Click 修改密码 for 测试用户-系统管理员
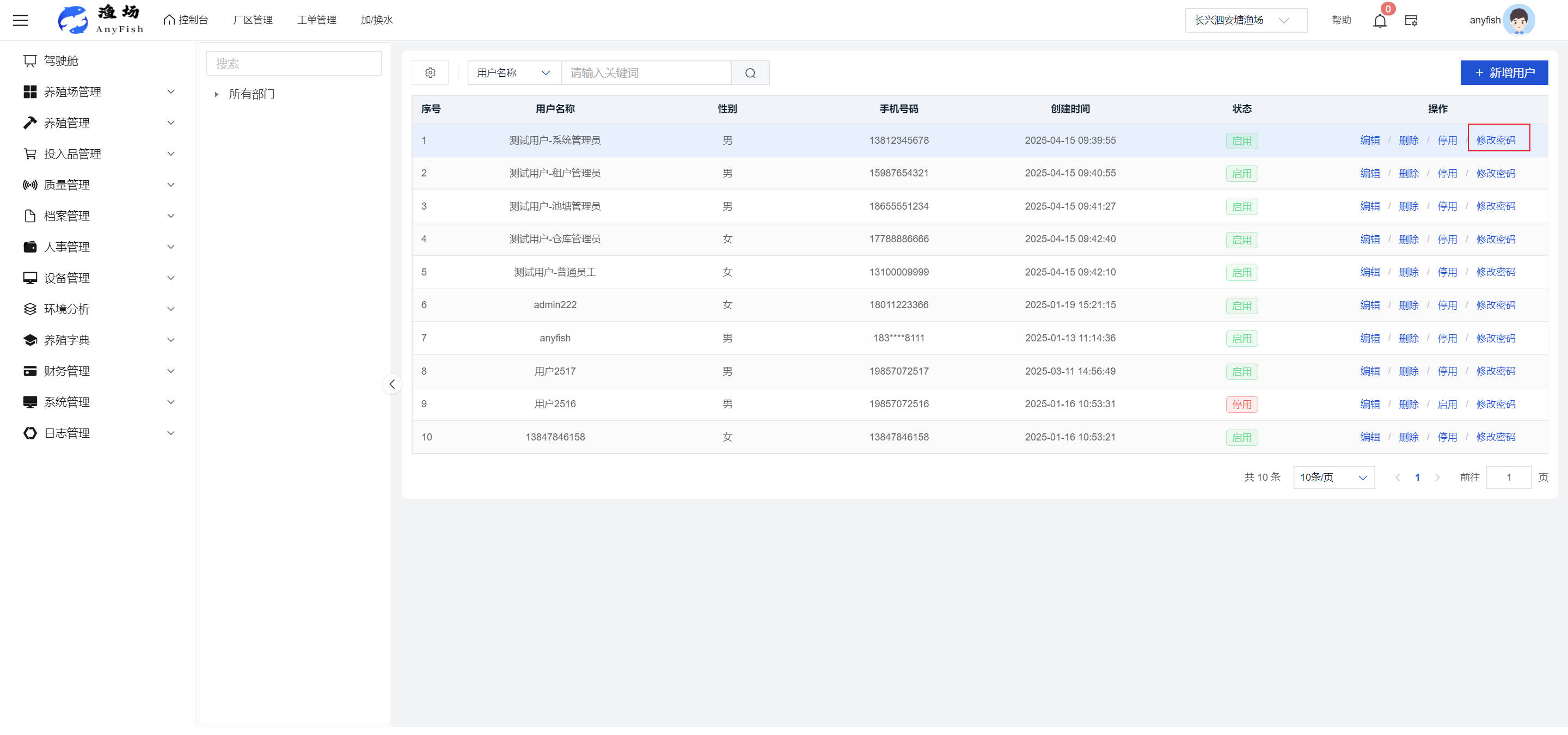The width and height of the screenshot is (1568, 735). tap(1496, 140)
